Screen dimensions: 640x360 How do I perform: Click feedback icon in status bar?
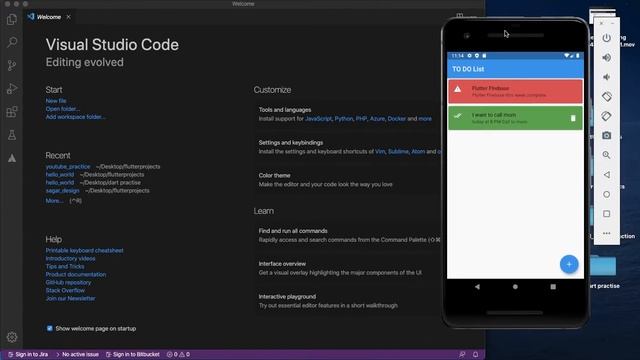coord(462,355)
